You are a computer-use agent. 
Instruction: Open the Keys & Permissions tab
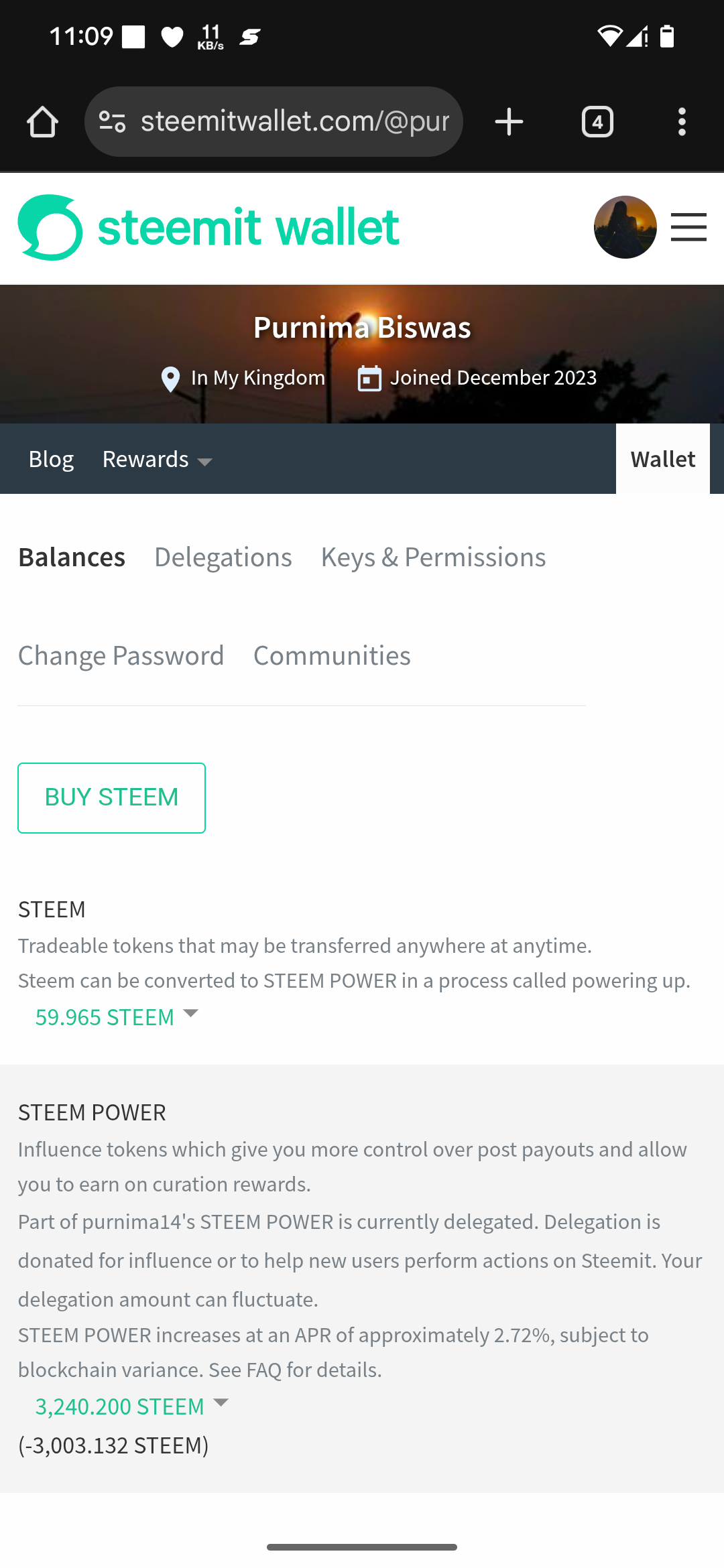pos(433,558)
